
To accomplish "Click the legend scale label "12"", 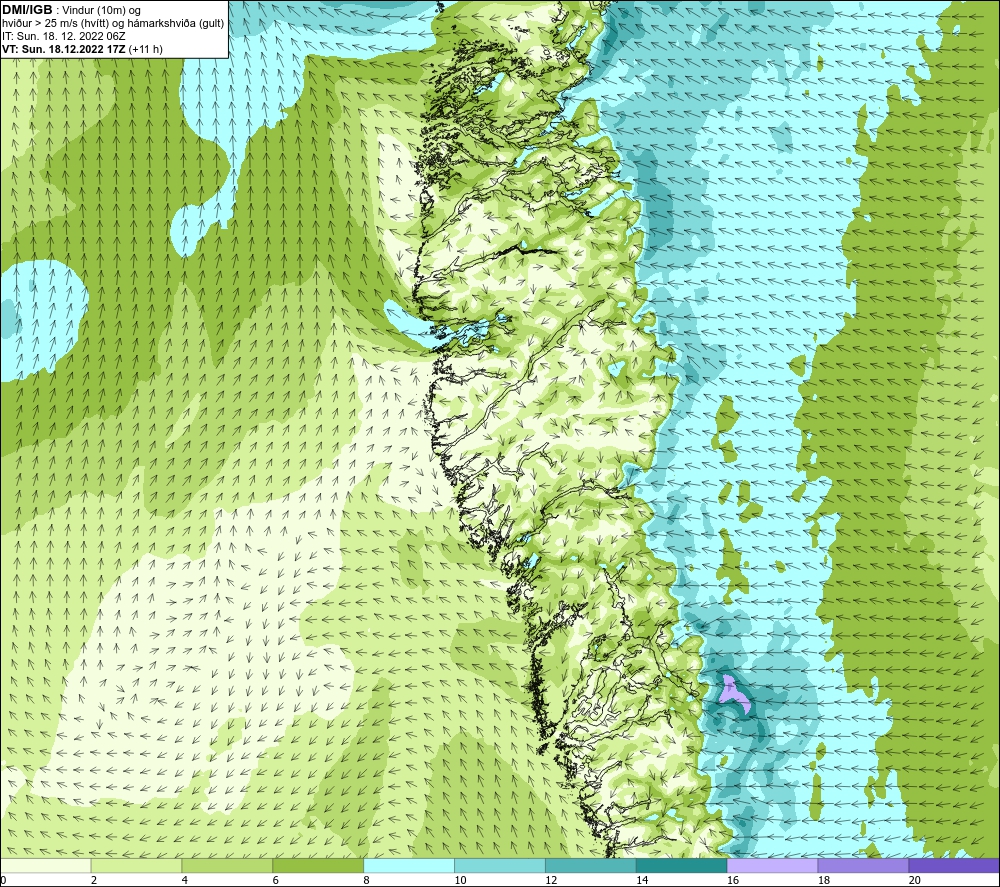I will pos(551,881).
